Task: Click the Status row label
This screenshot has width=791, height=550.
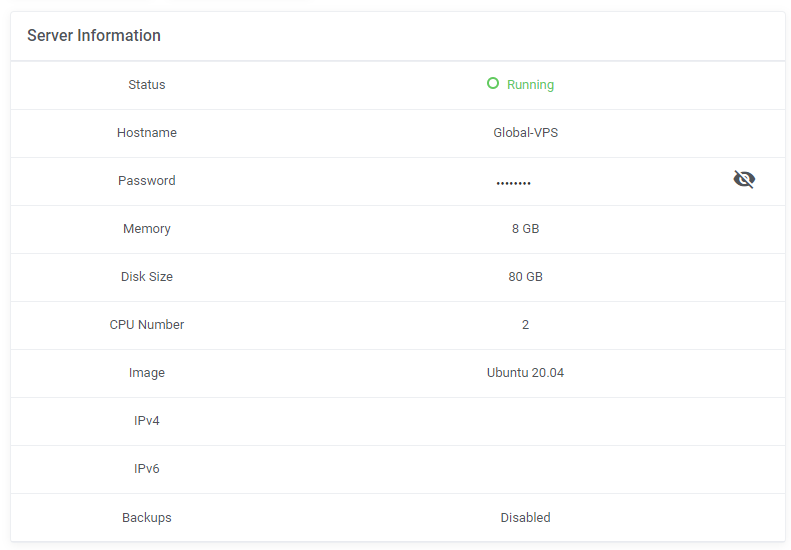Action: 147,84
